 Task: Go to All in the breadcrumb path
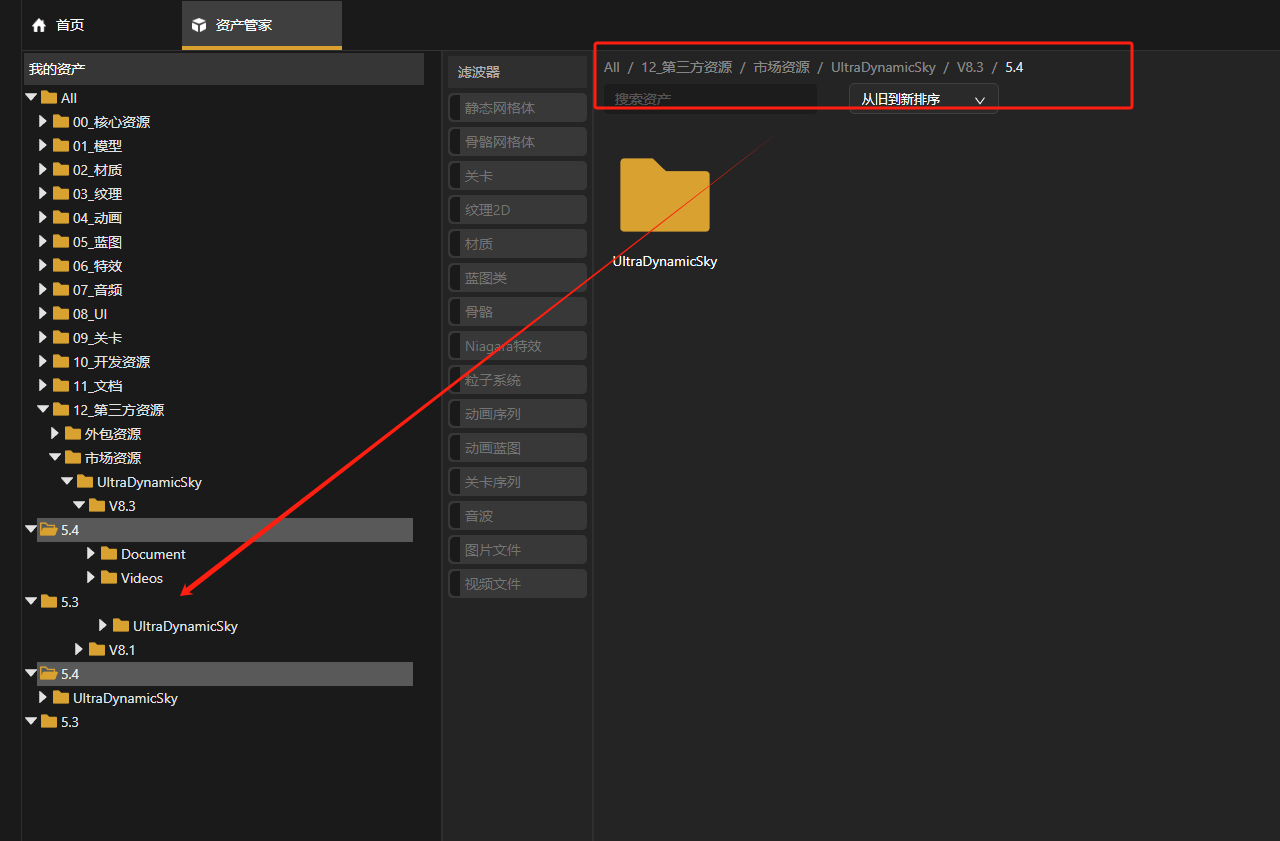pos(612,67)
